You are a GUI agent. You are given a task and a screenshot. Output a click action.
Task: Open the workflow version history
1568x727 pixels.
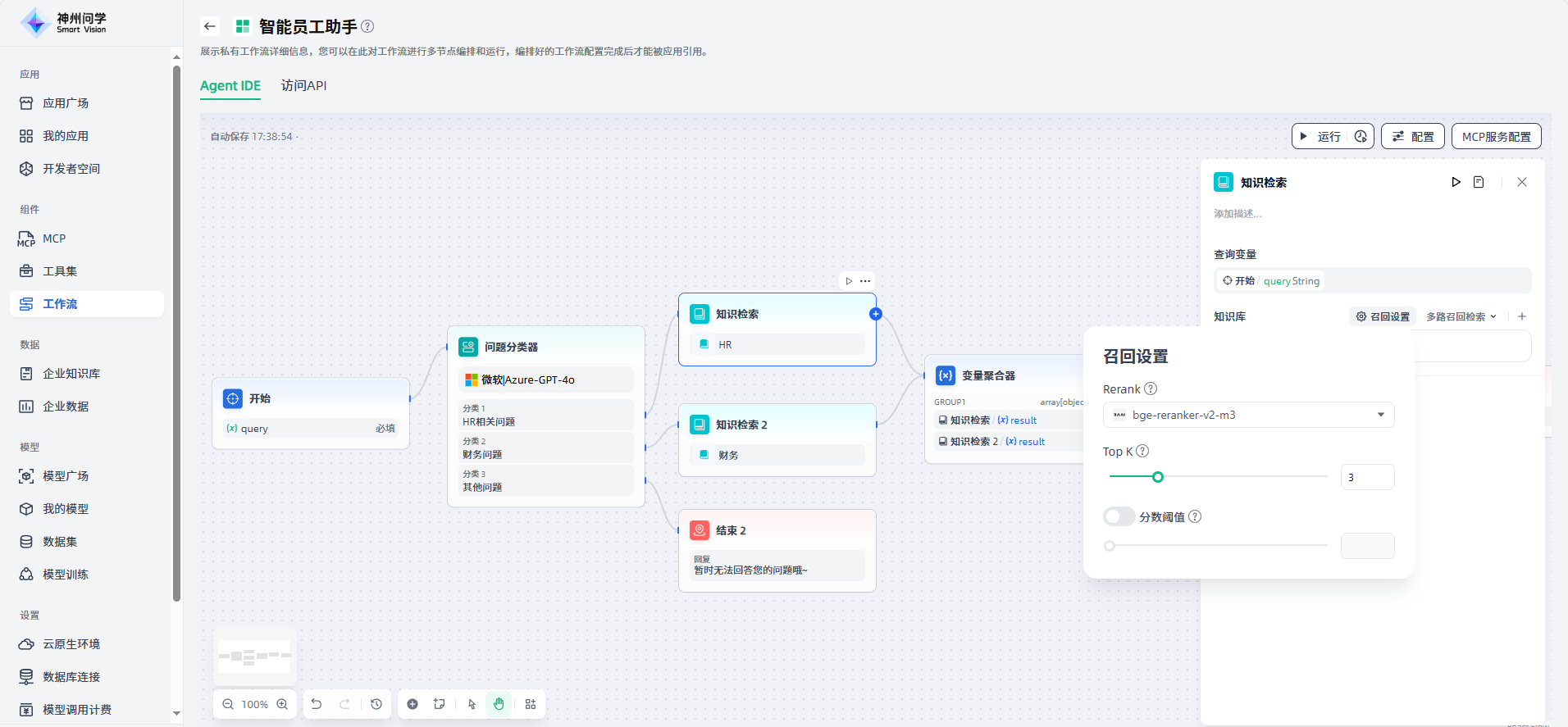[376, 704]
